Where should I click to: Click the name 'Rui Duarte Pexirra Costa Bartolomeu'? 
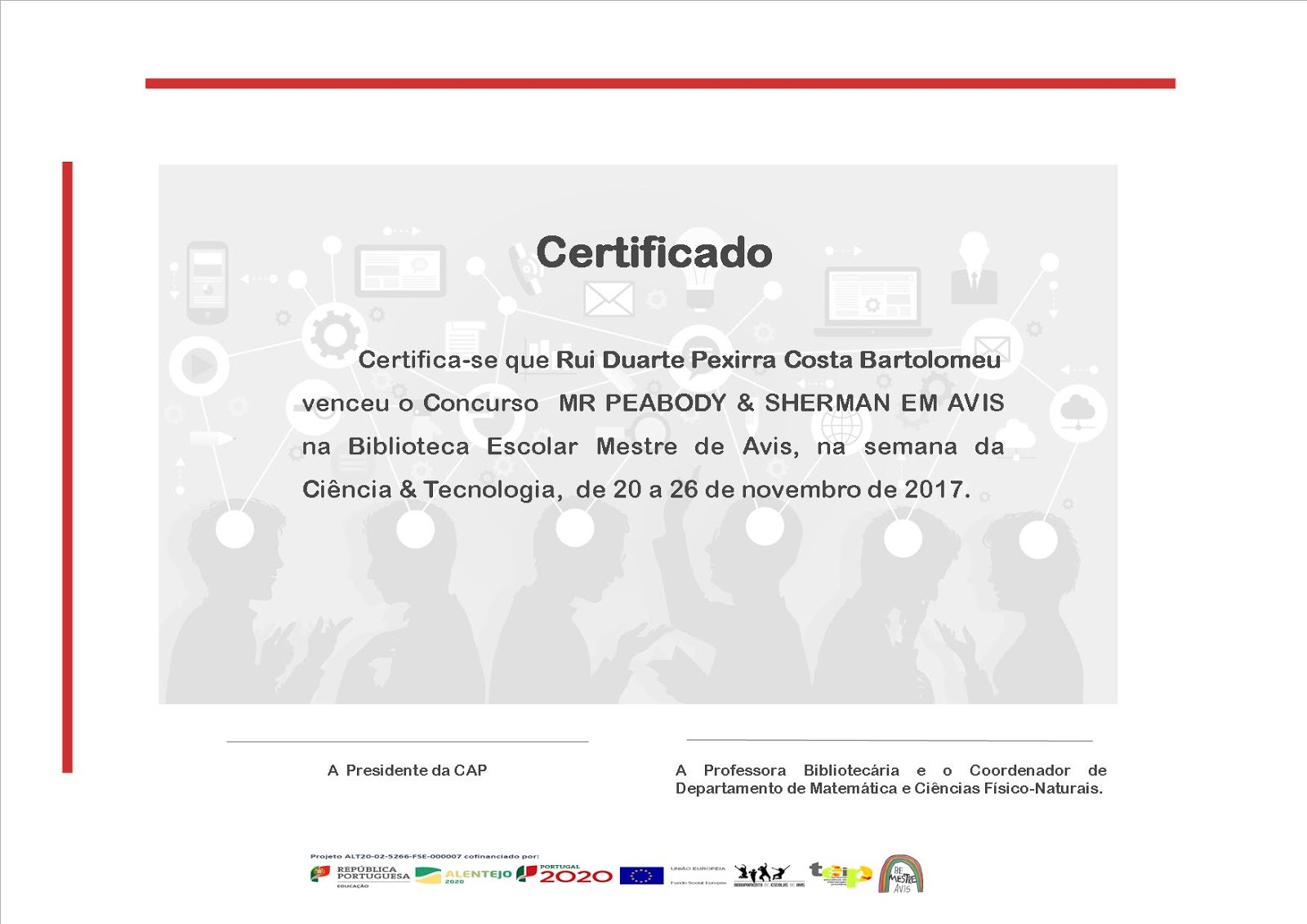point(778,360)
